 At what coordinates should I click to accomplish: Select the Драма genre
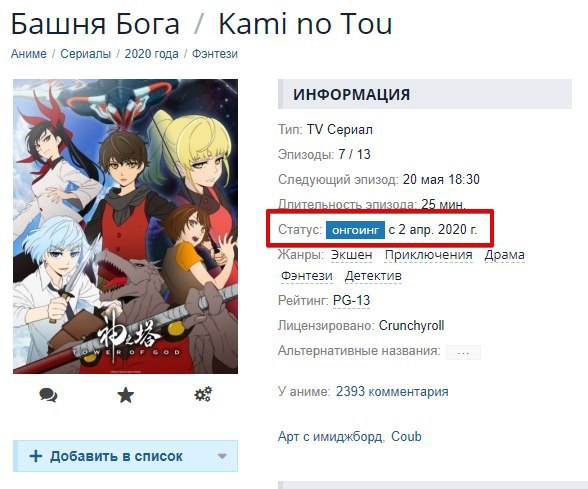tap(504, 255)
